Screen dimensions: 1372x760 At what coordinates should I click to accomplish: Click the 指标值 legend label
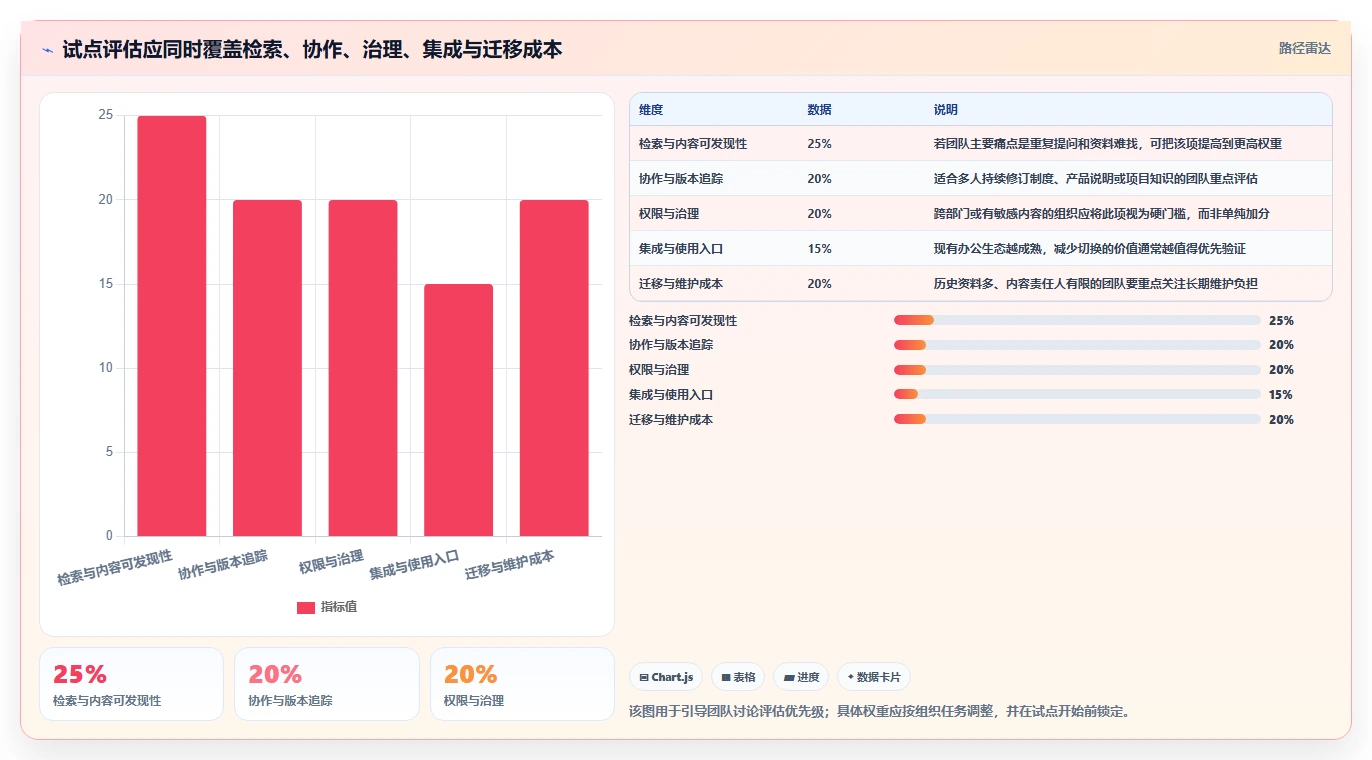tap(339, 608)
